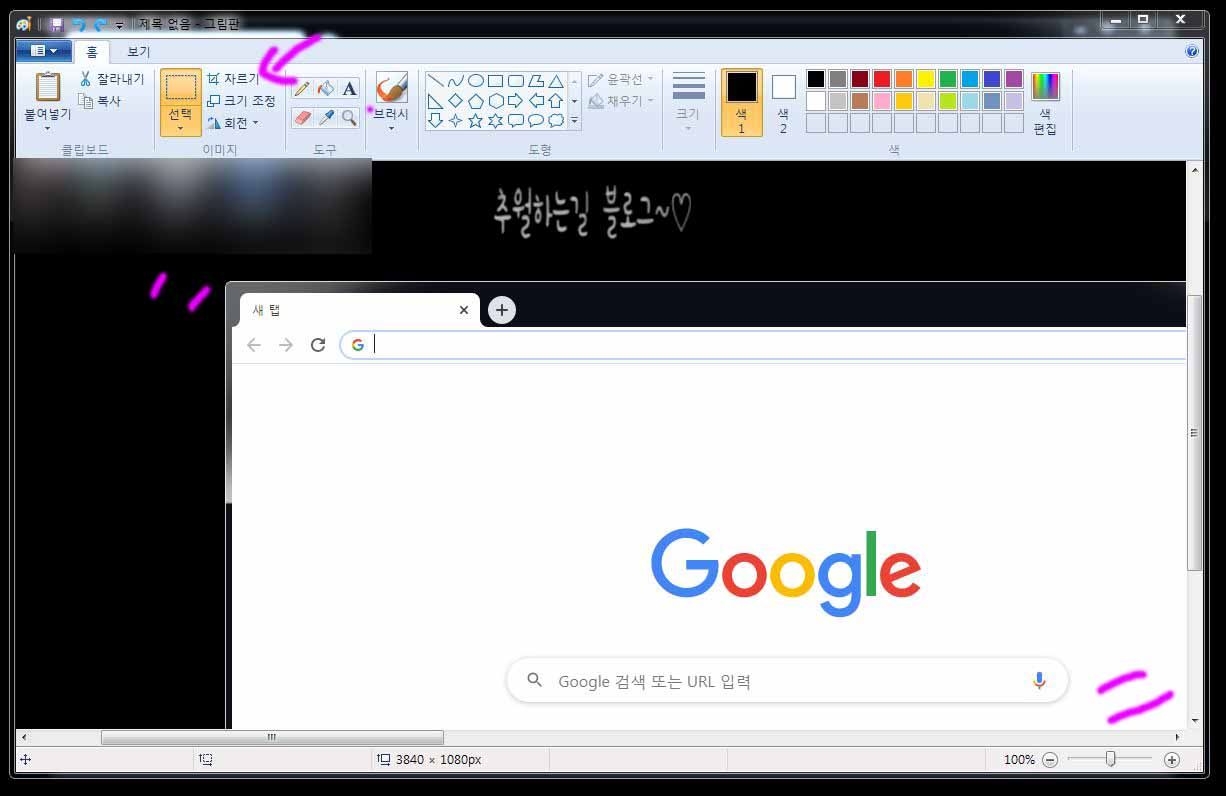Switch to the 홈 tab
1226x796 pixels.
[x=92, y=51]
